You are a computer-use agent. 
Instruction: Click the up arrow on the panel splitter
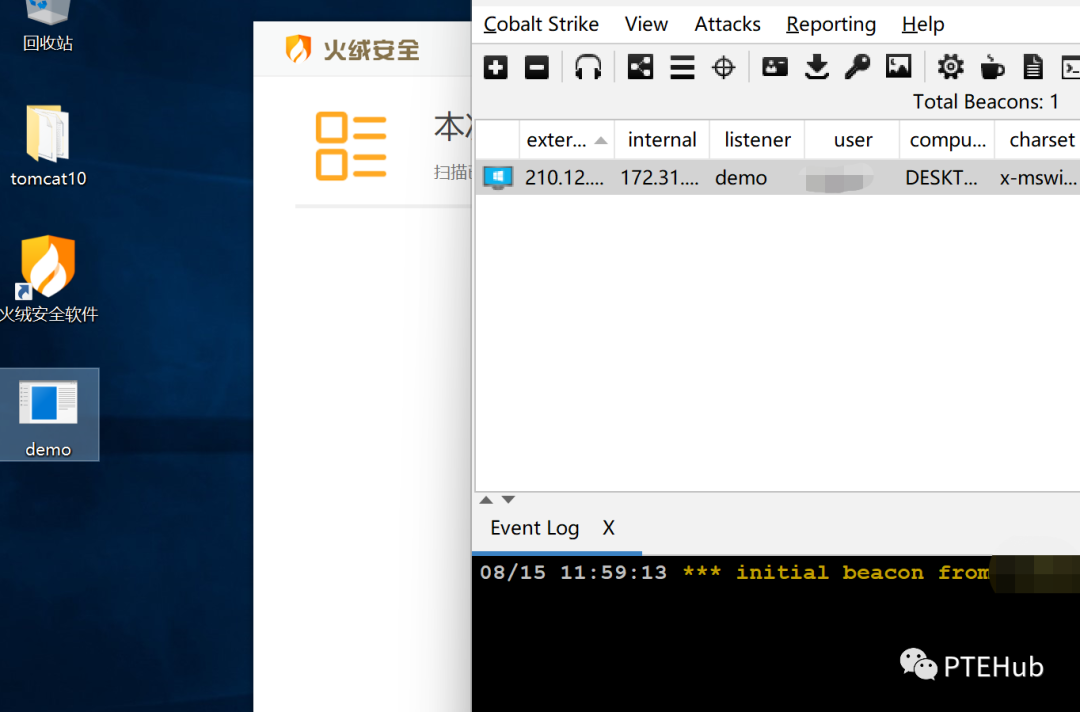coord(486,500)
